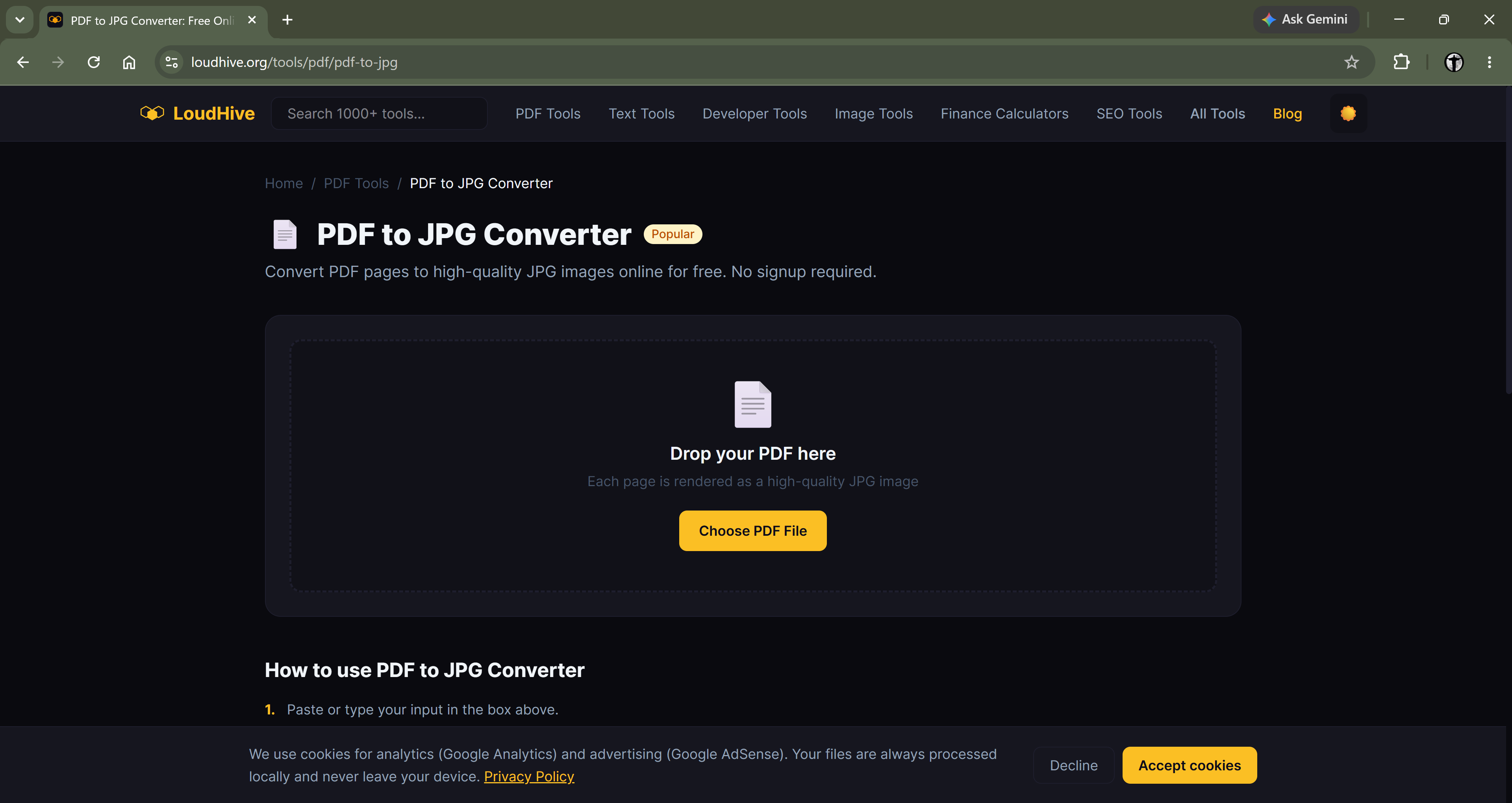
Task: Open the Text Tools nav menu
Action: tap(641, 113)
